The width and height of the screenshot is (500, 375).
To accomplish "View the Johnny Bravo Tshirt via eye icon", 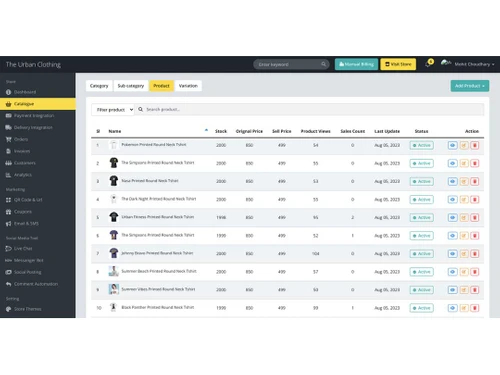I will 452,254.
